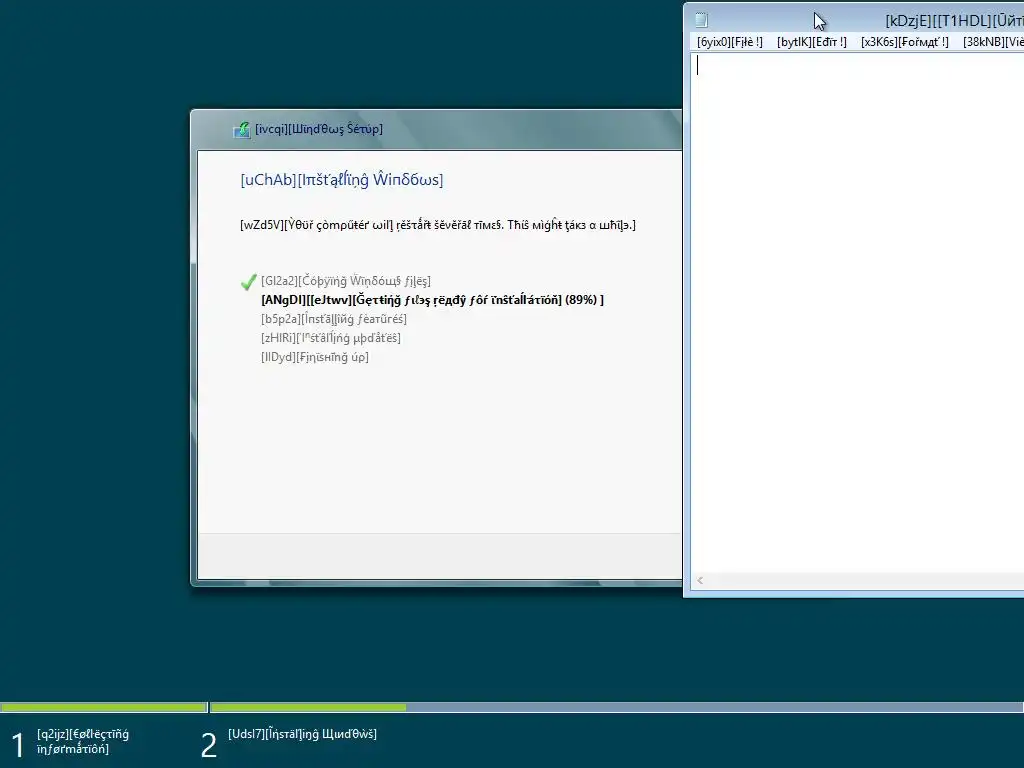
Task: Click the Installing Windows progress bar
Action: pos(617,707)
